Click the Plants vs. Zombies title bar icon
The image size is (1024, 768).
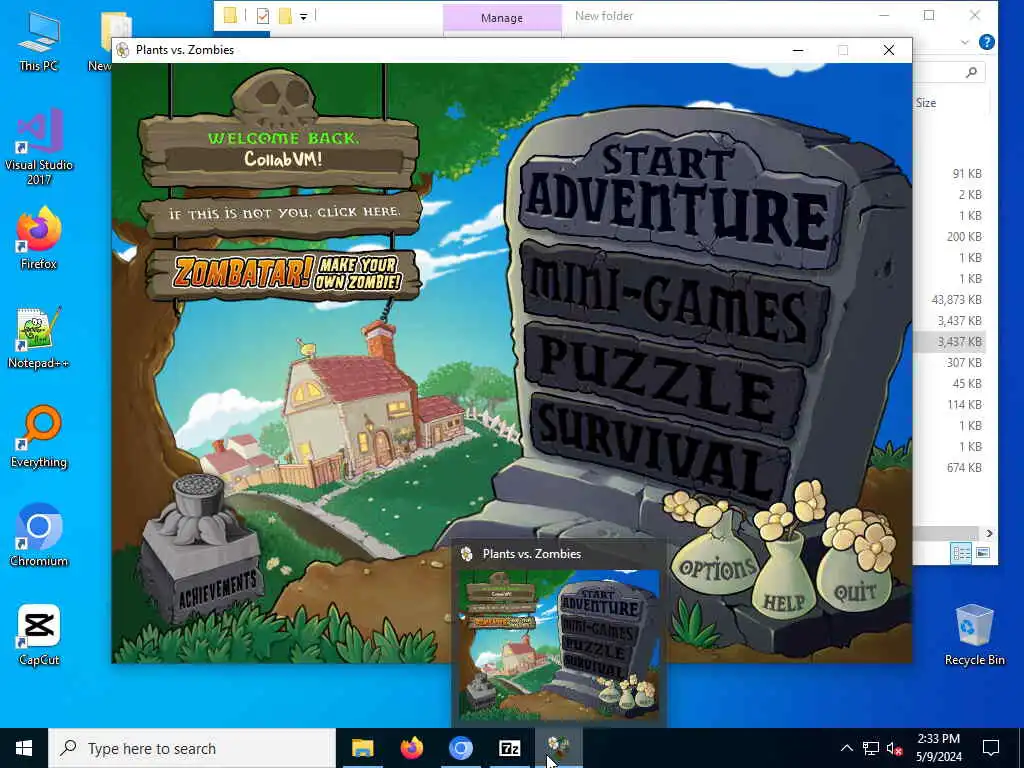coord(123,50)
